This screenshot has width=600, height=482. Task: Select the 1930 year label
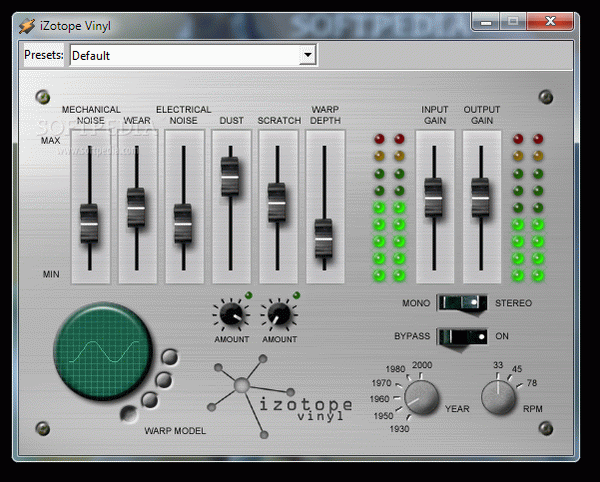pyautogui.click(x=399, y=429)
